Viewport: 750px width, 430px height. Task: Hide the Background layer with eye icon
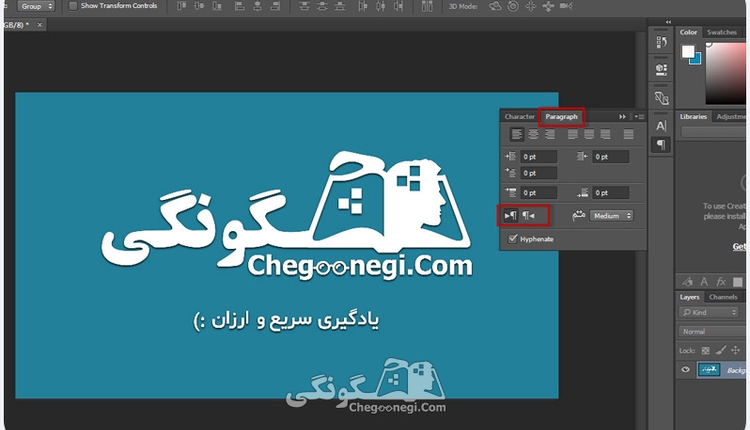tap(685, 370)
